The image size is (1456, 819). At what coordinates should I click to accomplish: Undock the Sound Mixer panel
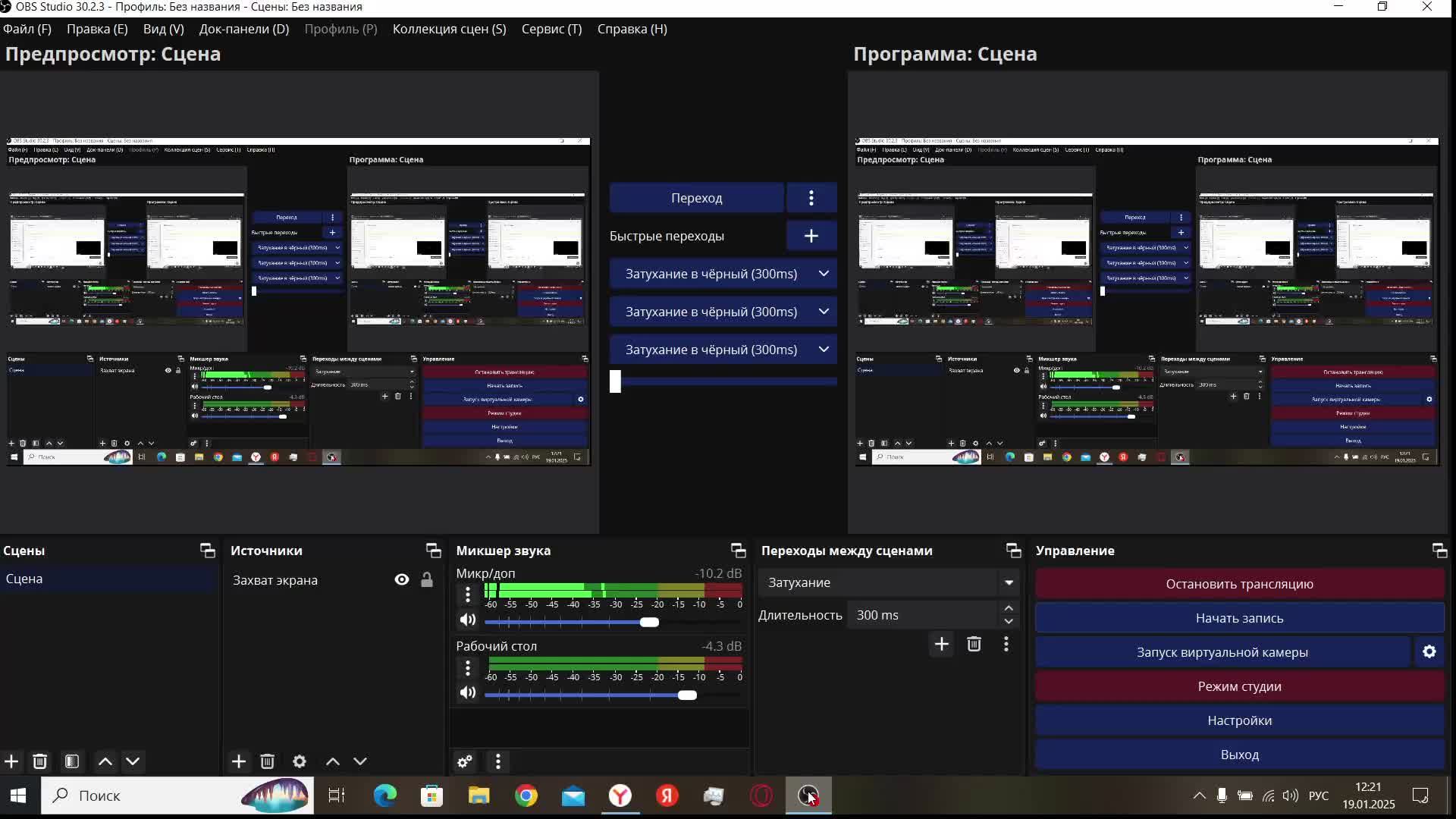click(x=738, y=551)
